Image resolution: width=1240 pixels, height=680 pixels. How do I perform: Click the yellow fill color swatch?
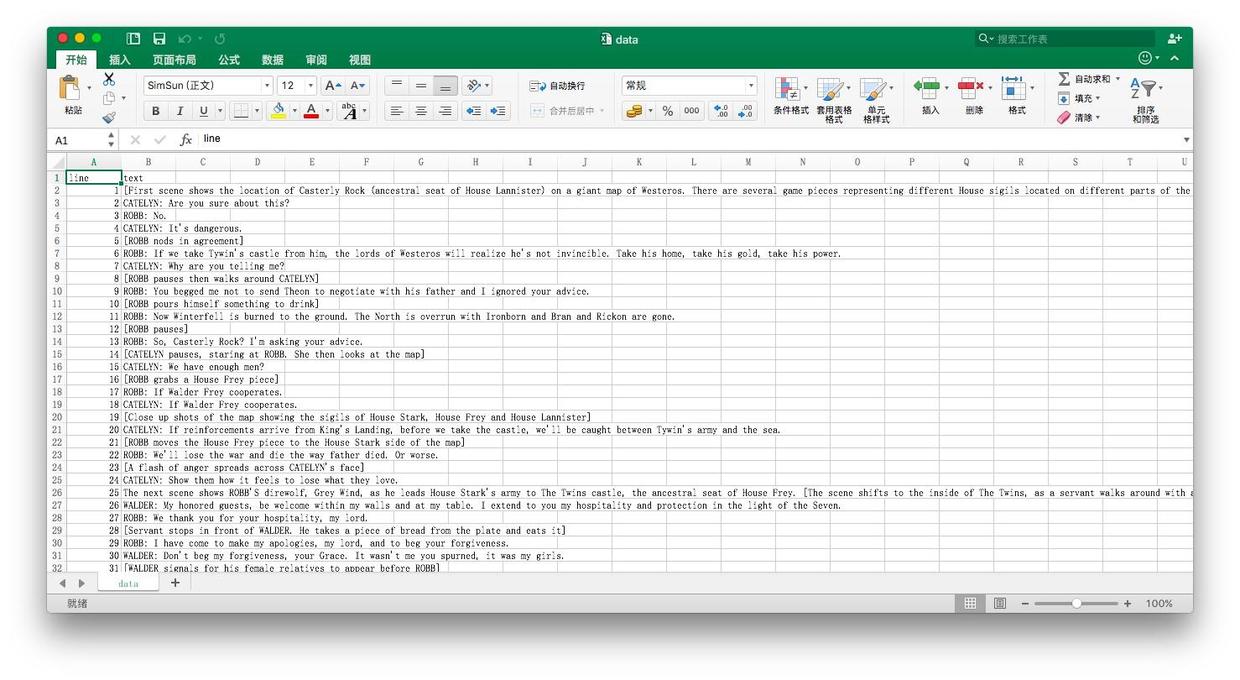coord(279,111)
